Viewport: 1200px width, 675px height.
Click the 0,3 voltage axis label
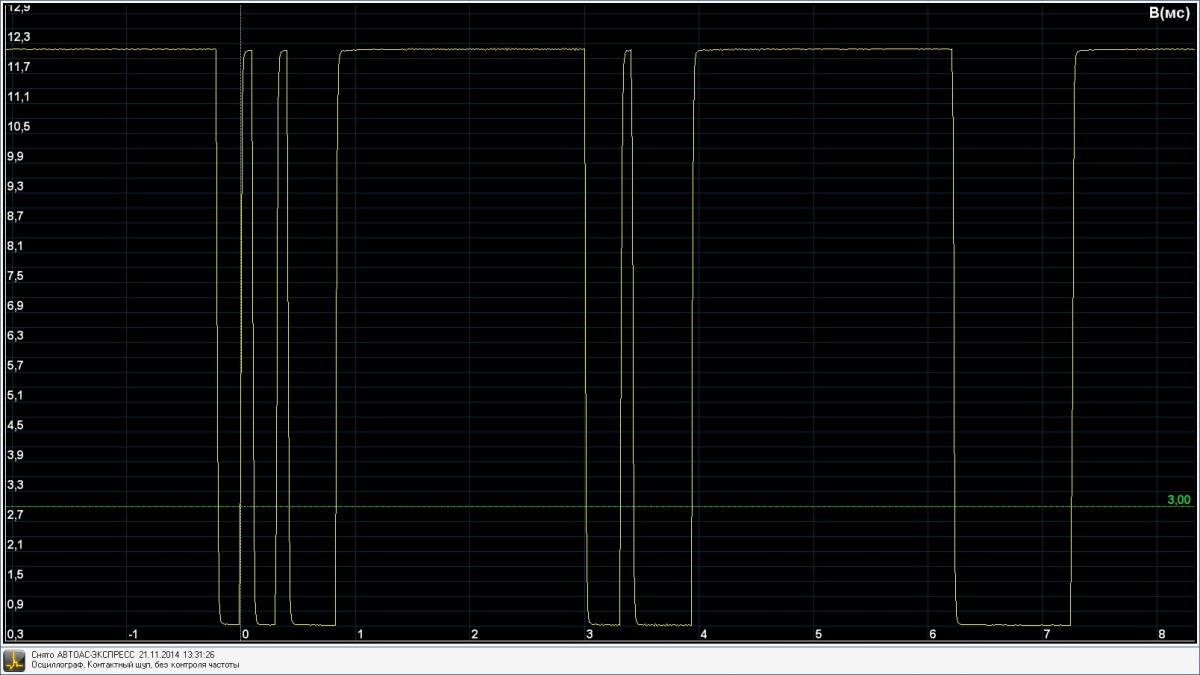tap(15, 634)
